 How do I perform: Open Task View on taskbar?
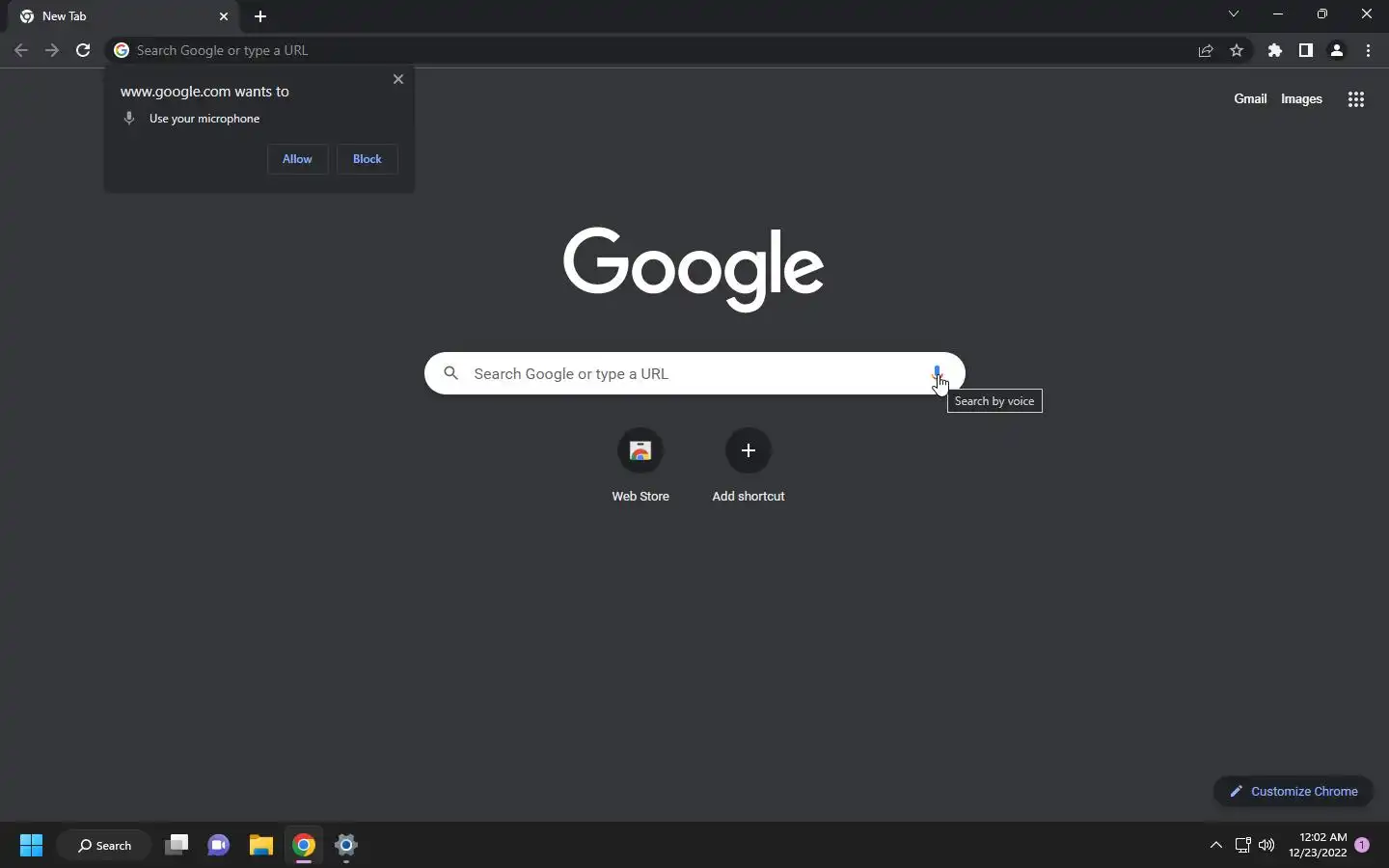177,845
